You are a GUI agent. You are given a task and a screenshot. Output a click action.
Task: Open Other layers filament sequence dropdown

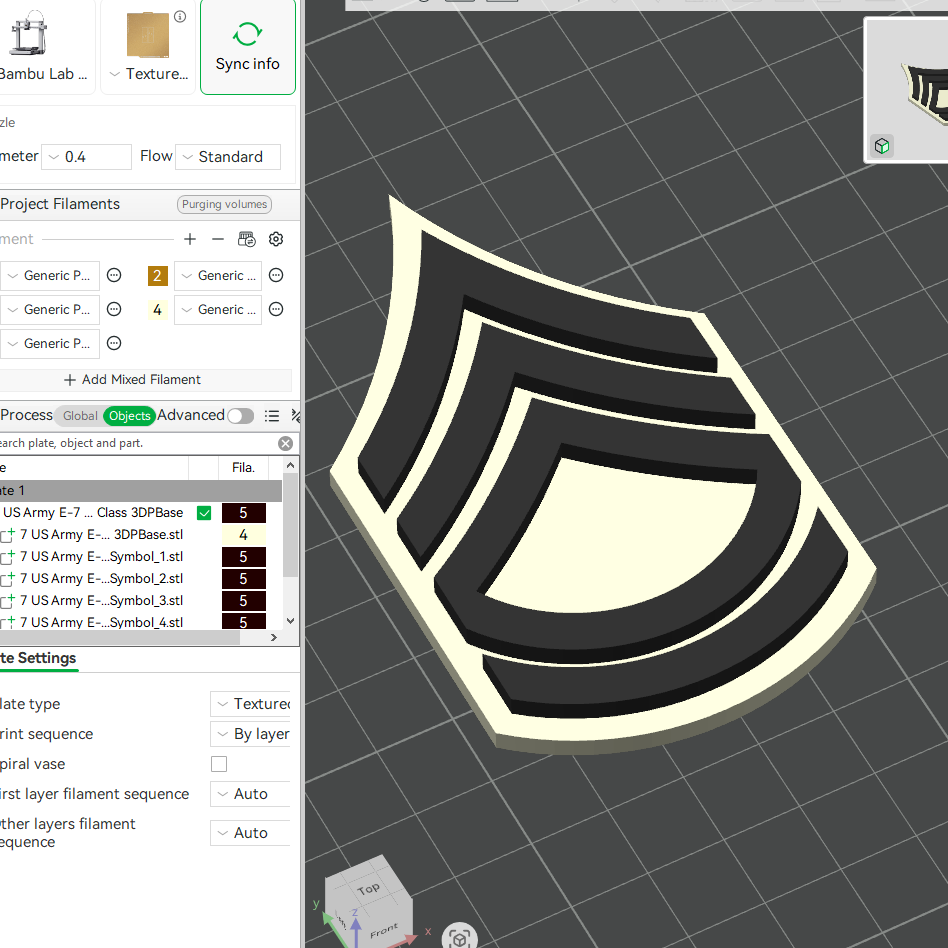click(250, 833)
